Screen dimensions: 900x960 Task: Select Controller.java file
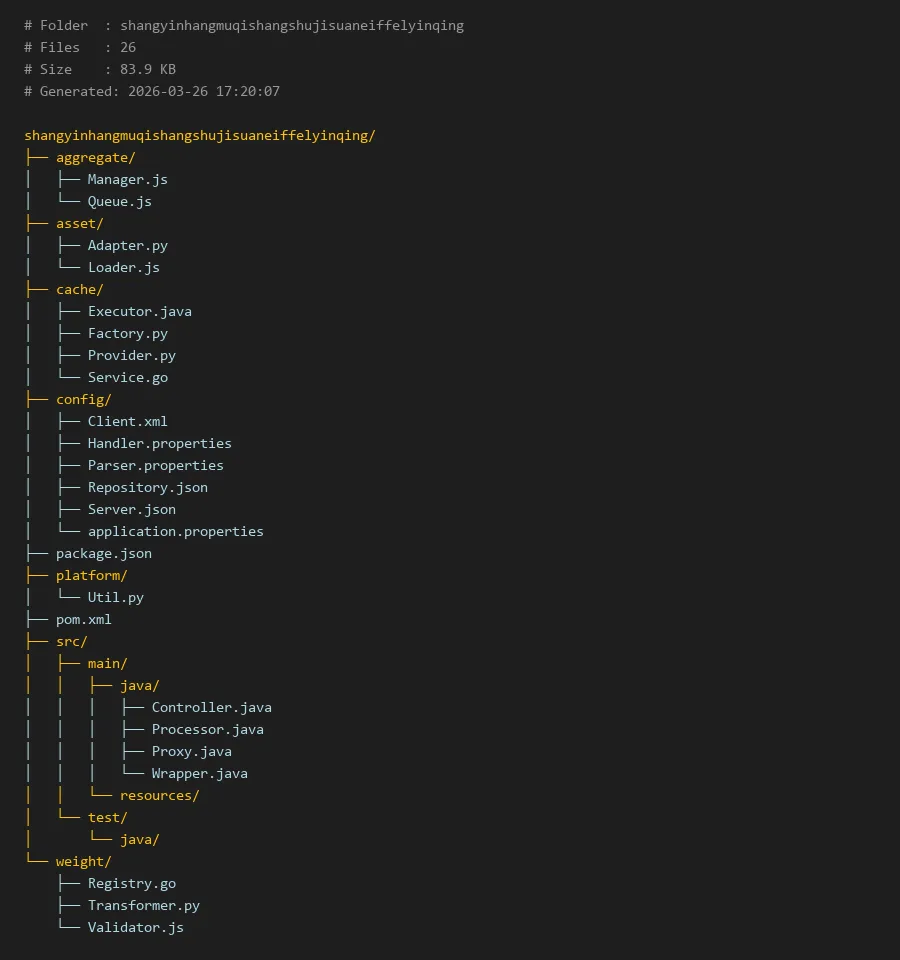coord(211,707)
